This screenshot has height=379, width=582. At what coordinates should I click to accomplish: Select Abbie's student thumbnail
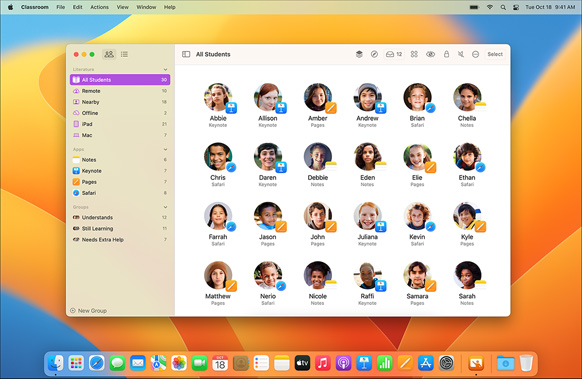coord(218,98)
